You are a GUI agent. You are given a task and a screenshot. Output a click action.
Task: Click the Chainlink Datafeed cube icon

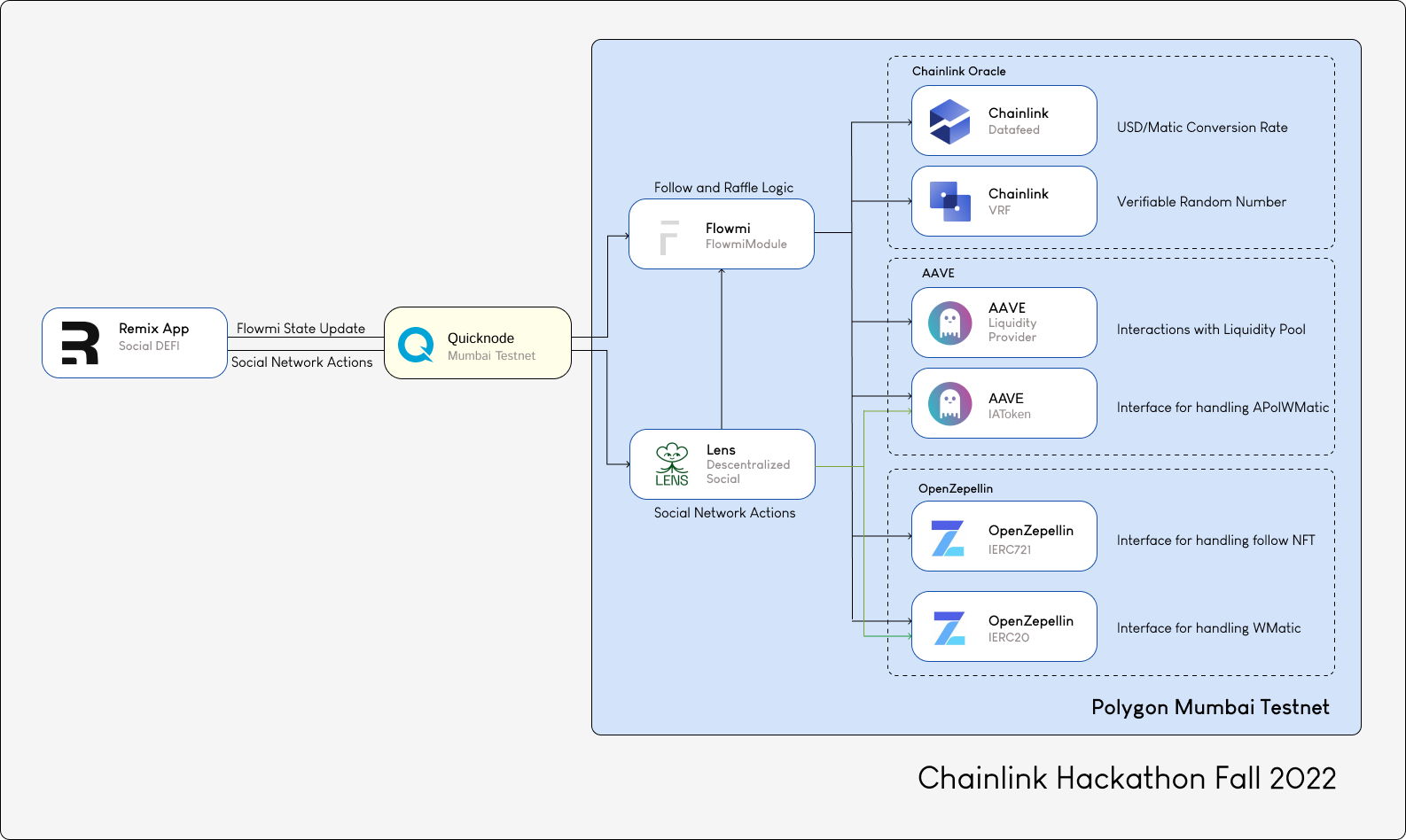(x=949, y=121)
